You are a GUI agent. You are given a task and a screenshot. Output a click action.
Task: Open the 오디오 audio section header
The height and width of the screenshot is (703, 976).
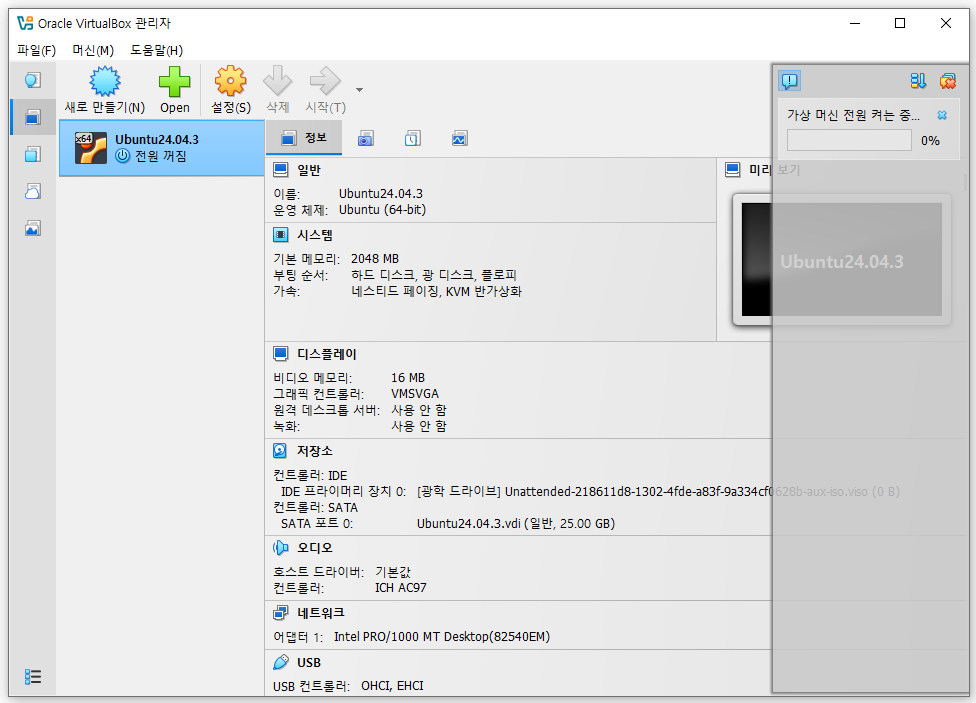point(315,548)
